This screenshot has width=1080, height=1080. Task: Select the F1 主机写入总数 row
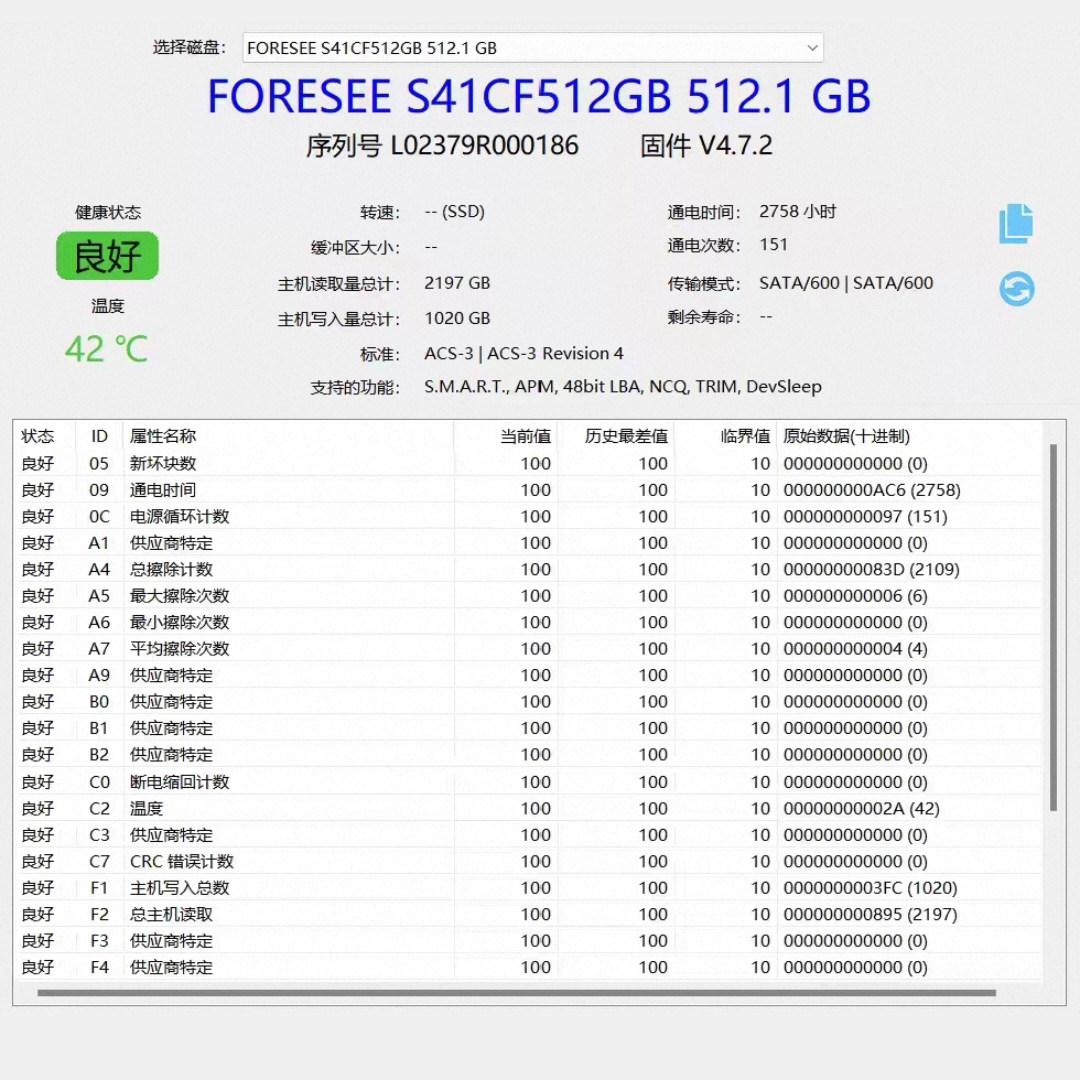point(528,888)
